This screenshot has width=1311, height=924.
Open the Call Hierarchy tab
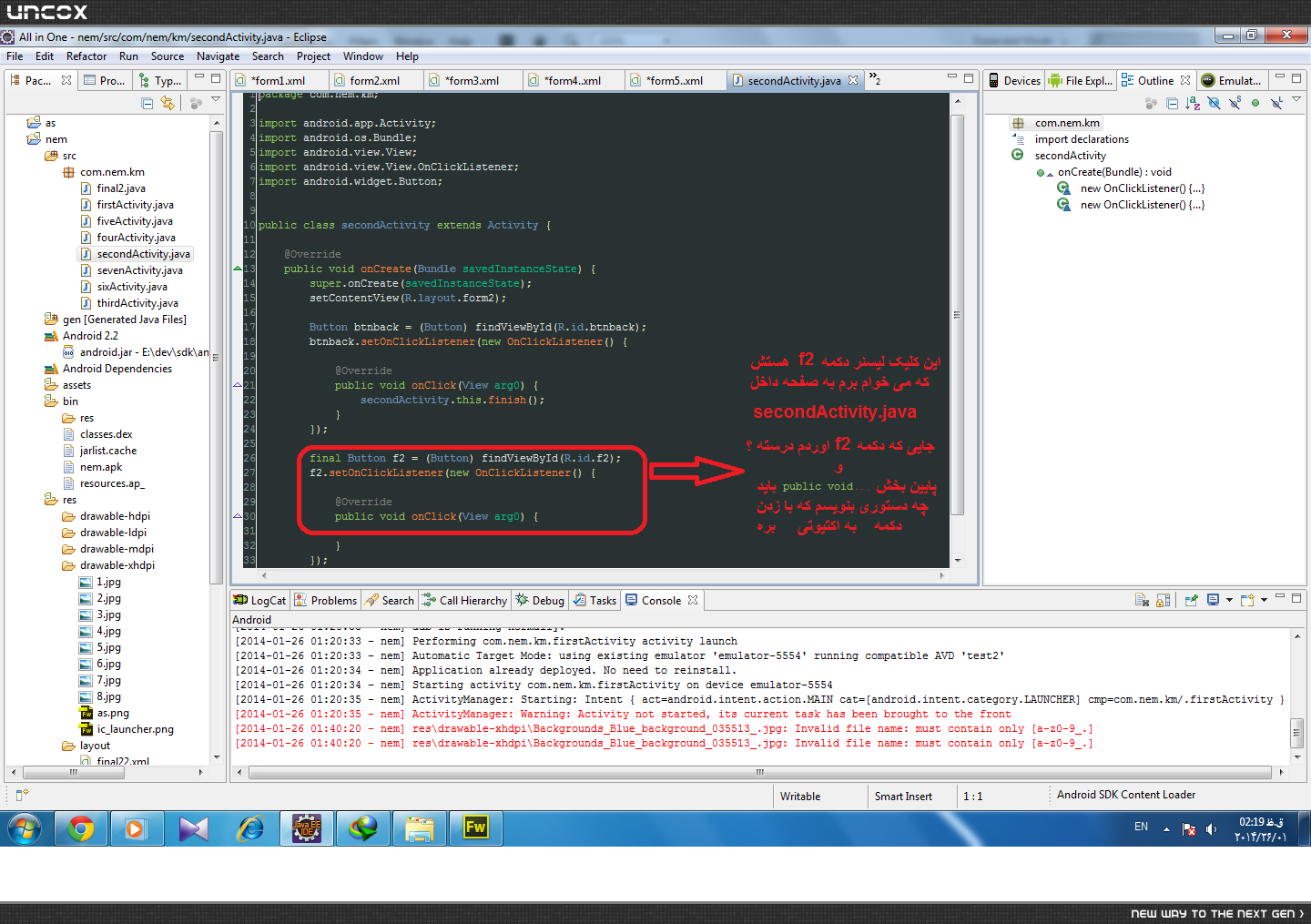[464, 600]
